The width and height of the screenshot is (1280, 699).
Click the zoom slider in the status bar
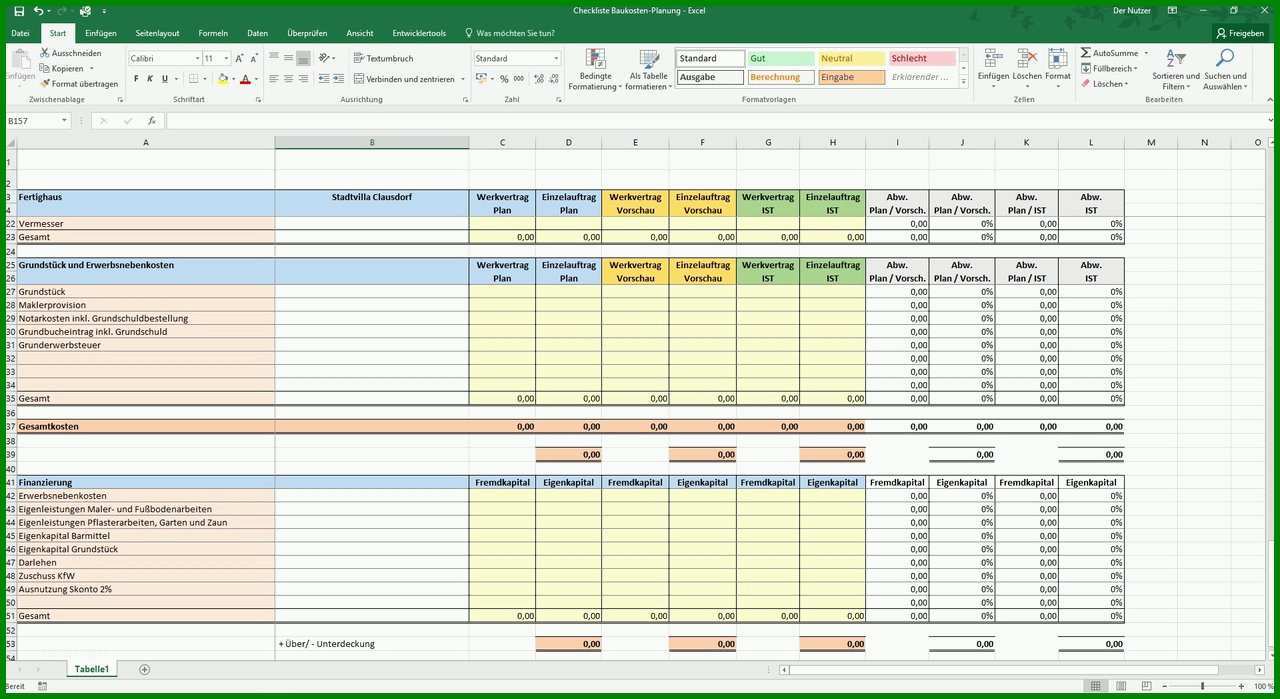[x=1203, y=686]
